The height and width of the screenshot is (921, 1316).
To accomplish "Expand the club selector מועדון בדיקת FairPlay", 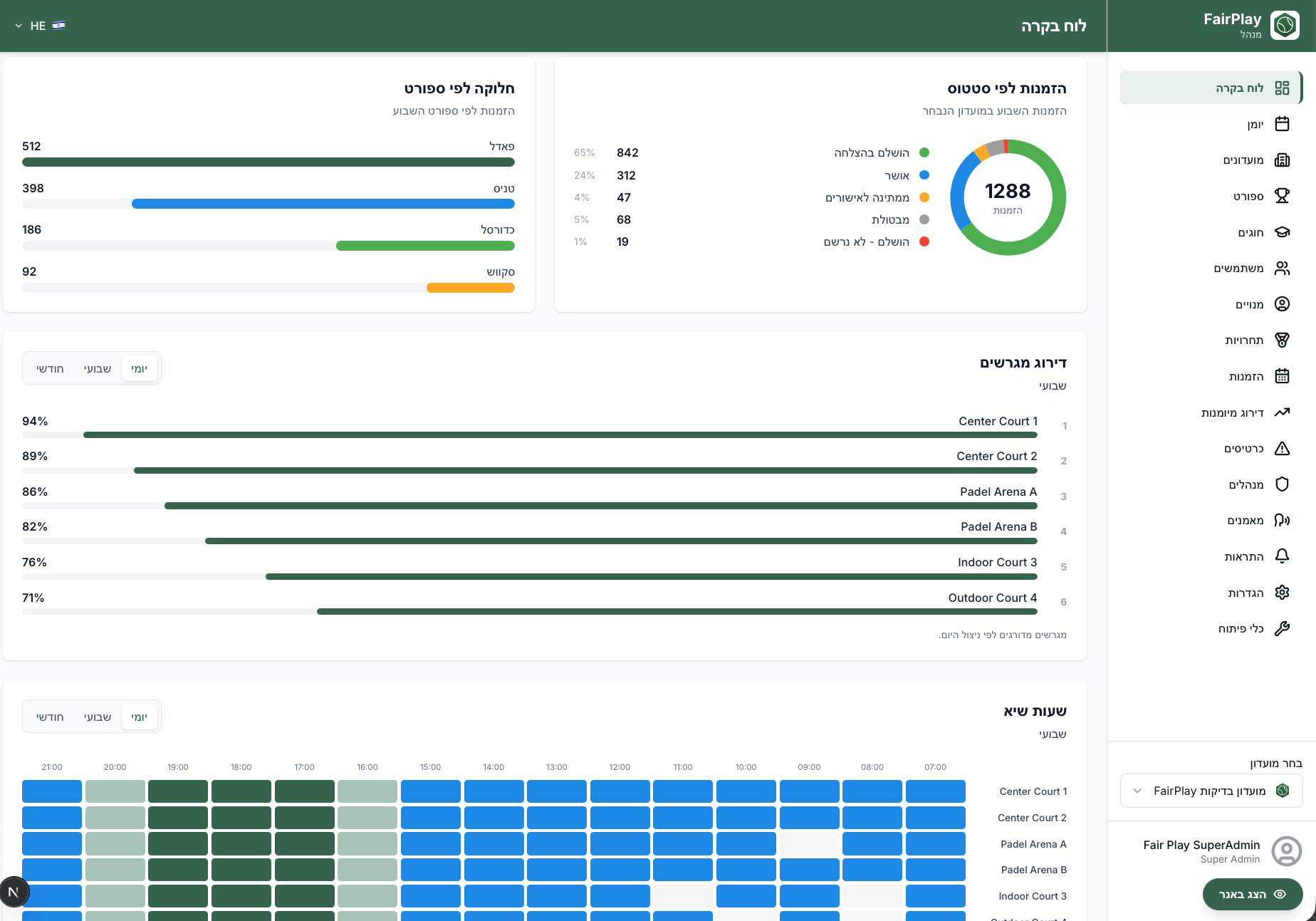I will point(1211,791).
